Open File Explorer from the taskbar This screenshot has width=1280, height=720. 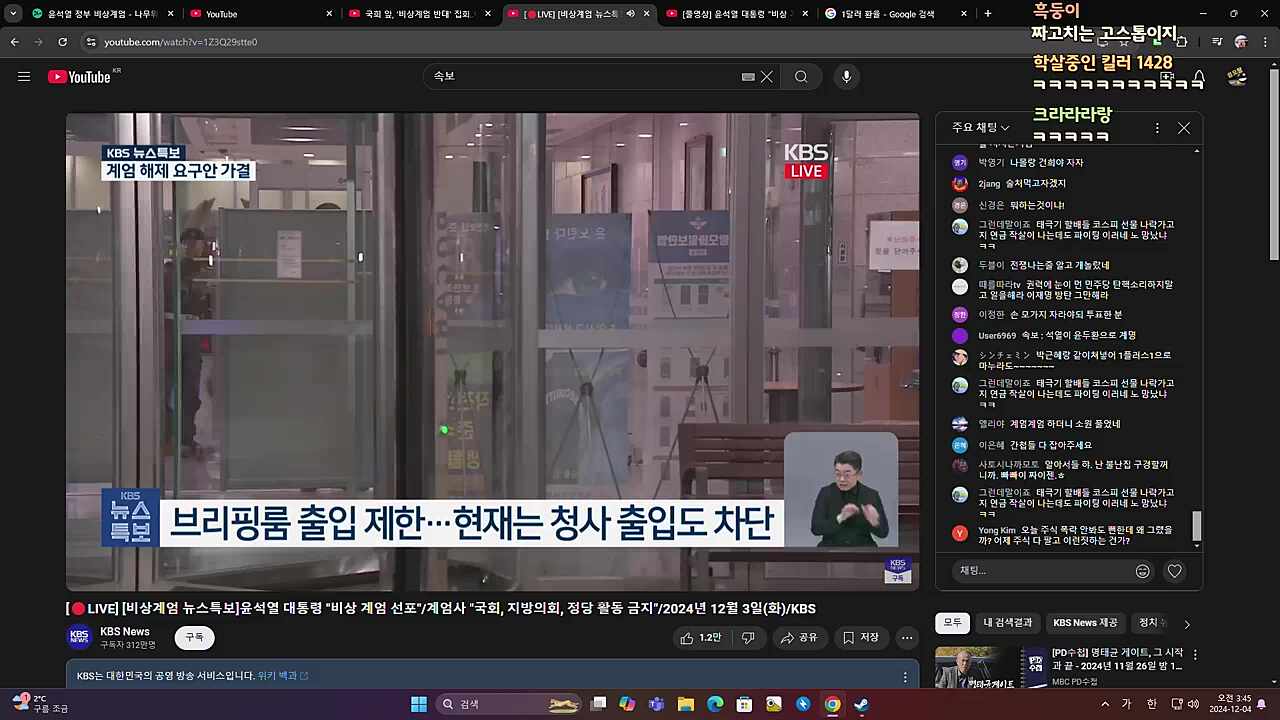(686, 704)
